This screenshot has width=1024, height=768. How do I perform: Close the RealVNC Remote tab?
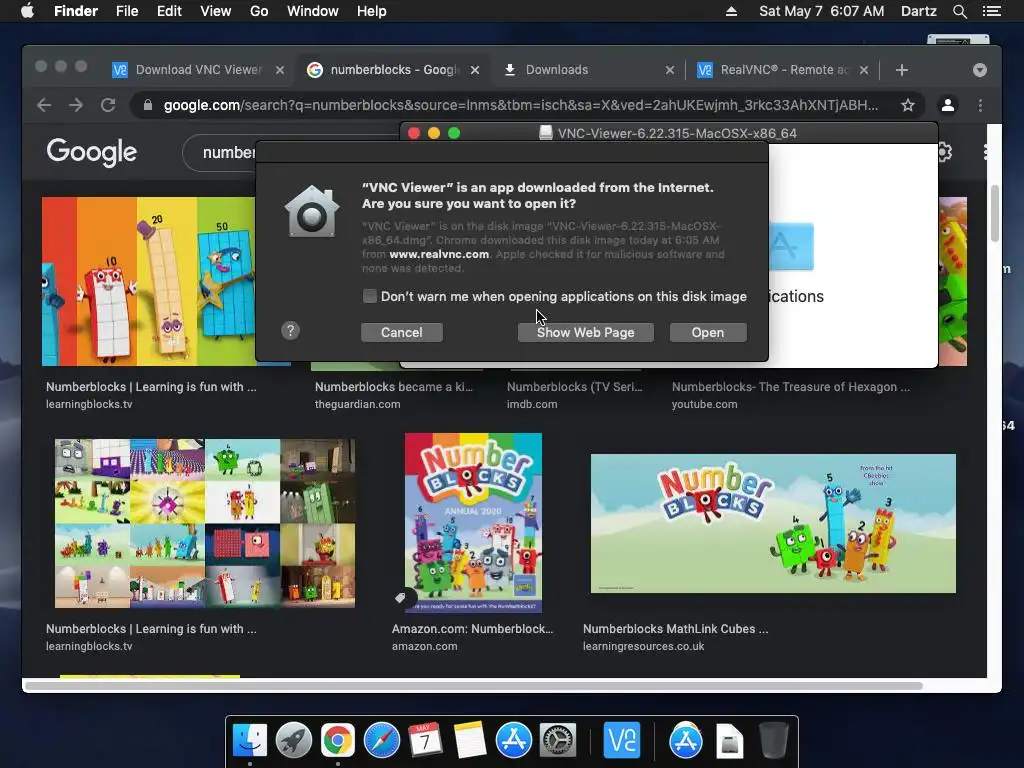(864, 70)
